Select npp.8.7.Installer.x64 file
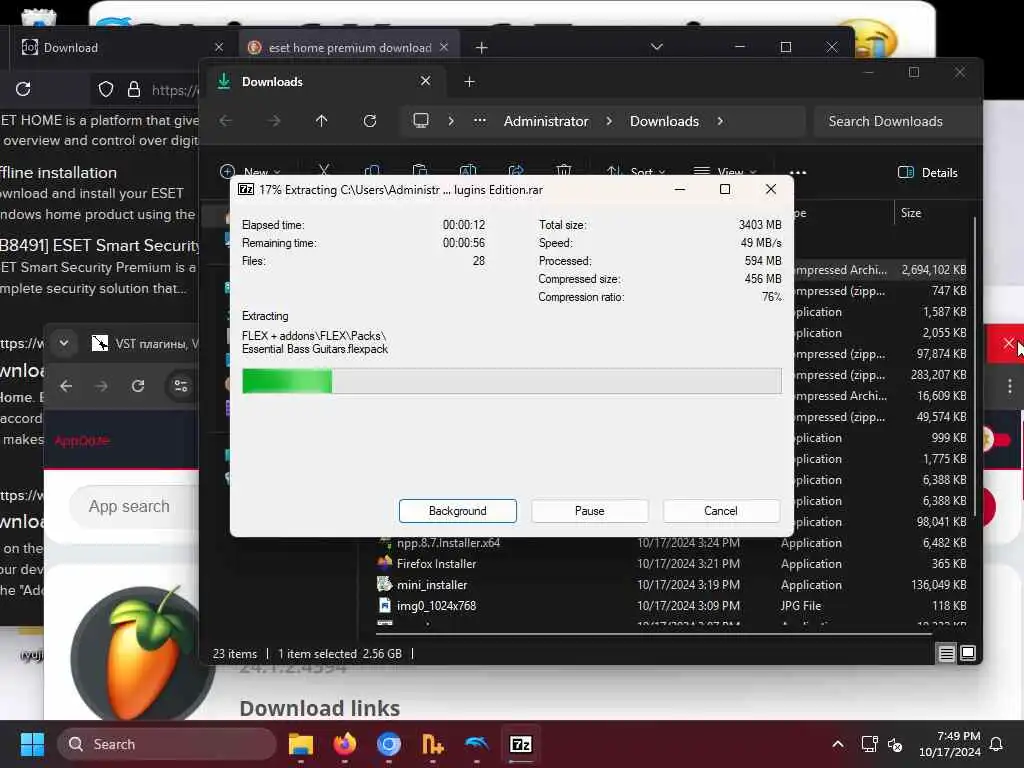 click(448, 543)
